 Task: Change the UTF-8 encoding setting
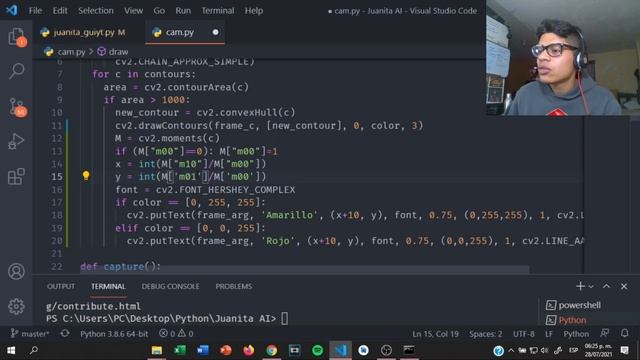(524, 334)
